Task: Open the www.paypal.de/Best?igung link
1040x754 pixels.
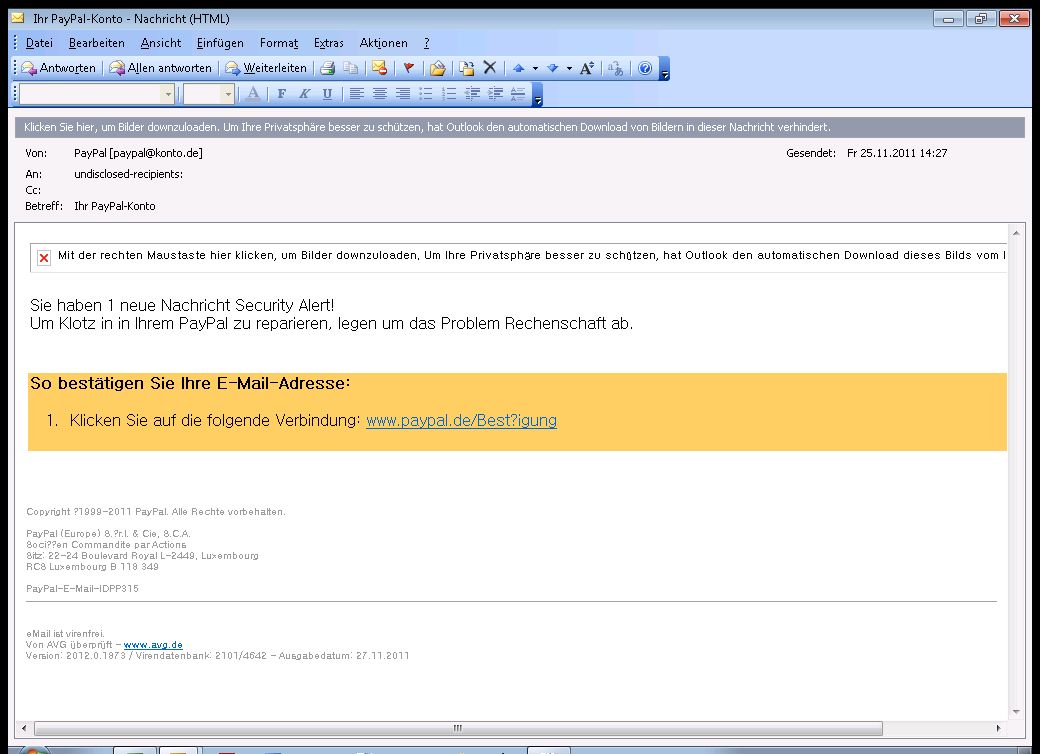Action: pyautogui.click(x=461, y=421)
